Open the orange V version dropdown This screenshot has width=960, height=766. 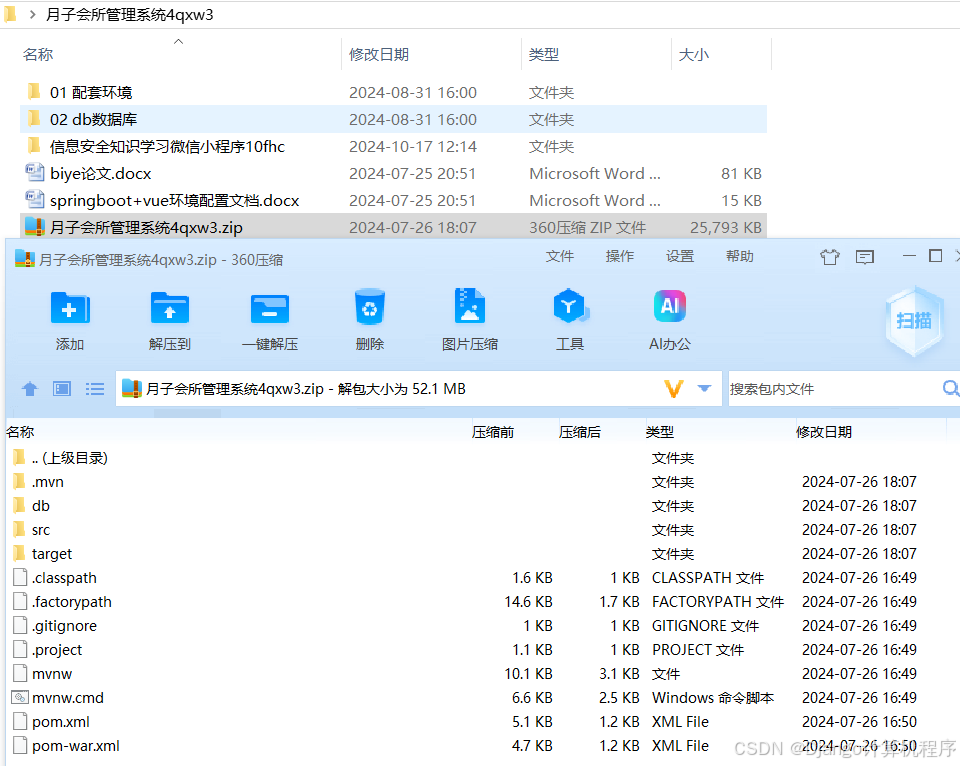(x=674, y=388)
